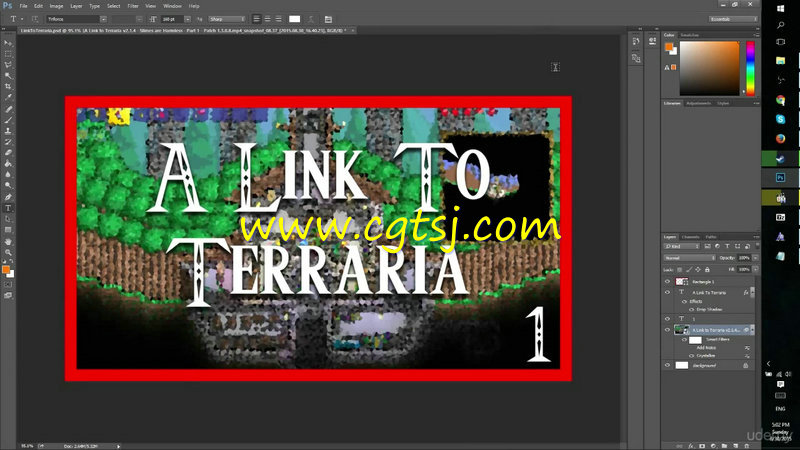
Task: Select the Magic Wand tool
Action: pyautogui.click(x=8, y=76)
